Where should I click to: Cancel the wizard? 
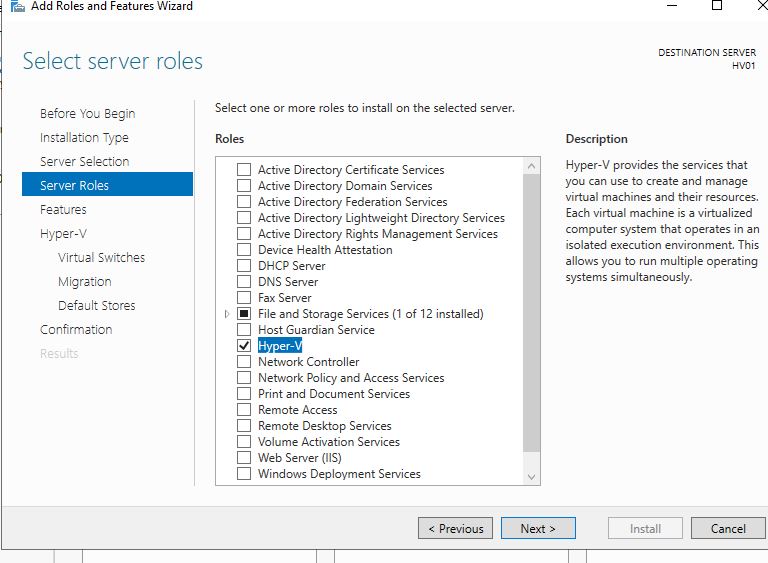(x=728, y=528)
